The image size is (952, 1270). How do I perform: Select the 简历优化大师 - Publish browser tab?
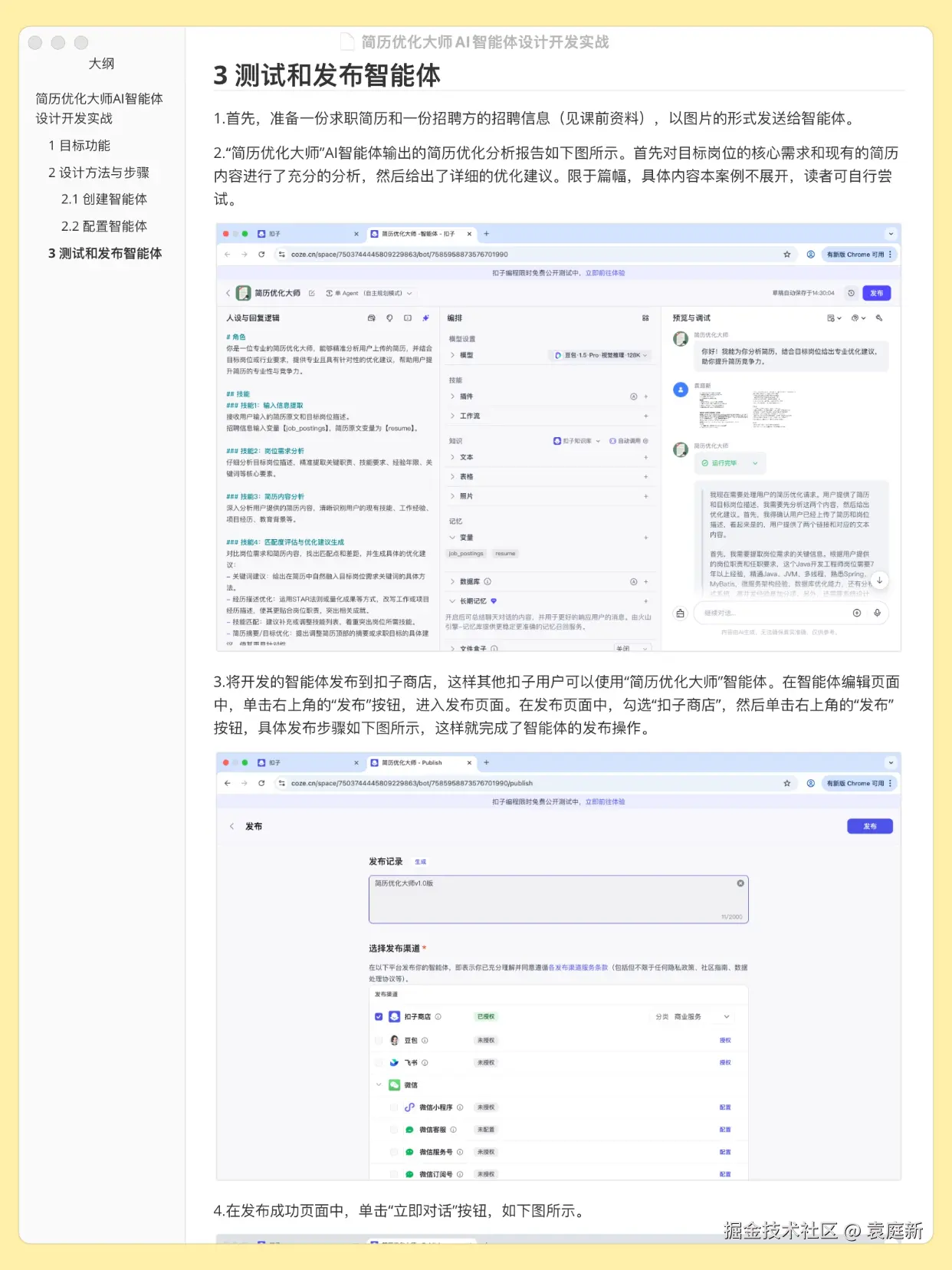point(420,763)
